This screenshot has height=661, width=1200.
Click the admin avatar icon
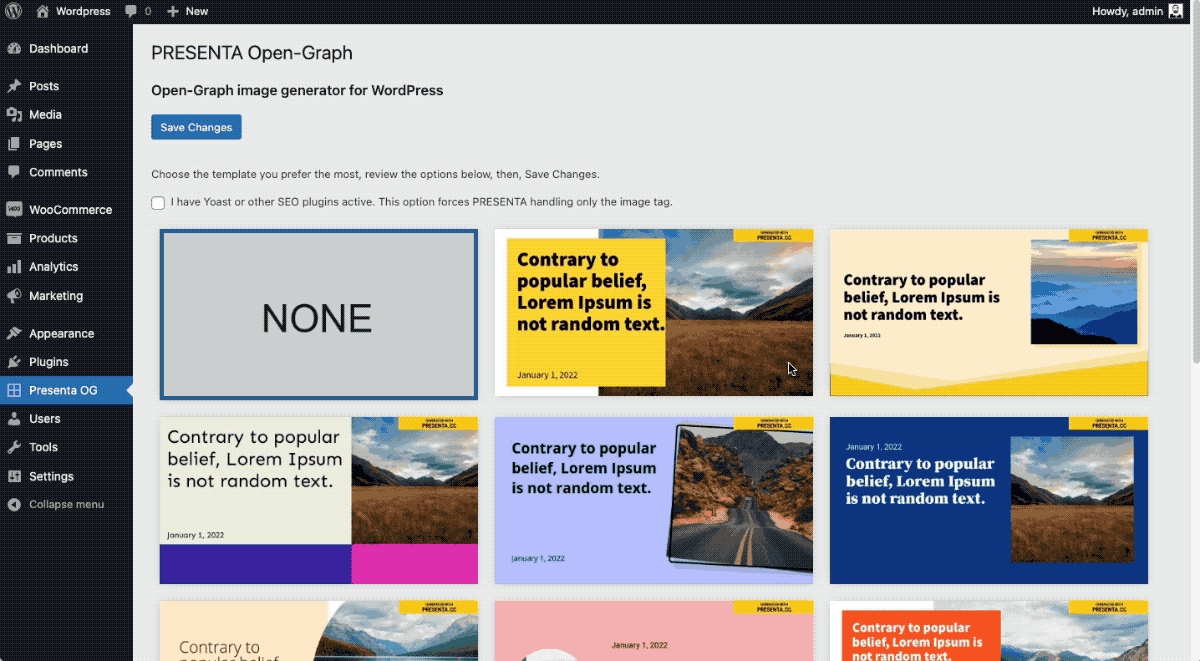click(1175, 11)
